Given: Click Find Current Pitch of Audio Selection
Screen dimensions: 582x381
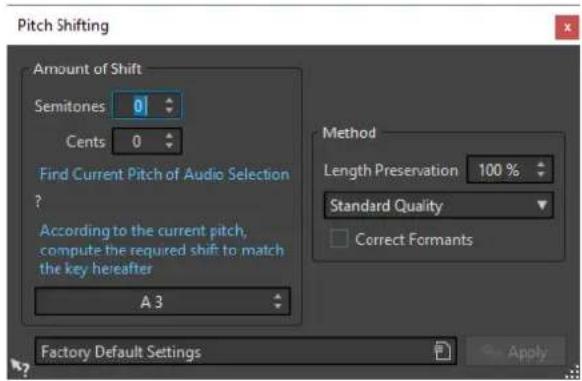Looking at the screenshot, I should [x=164, y=174].
